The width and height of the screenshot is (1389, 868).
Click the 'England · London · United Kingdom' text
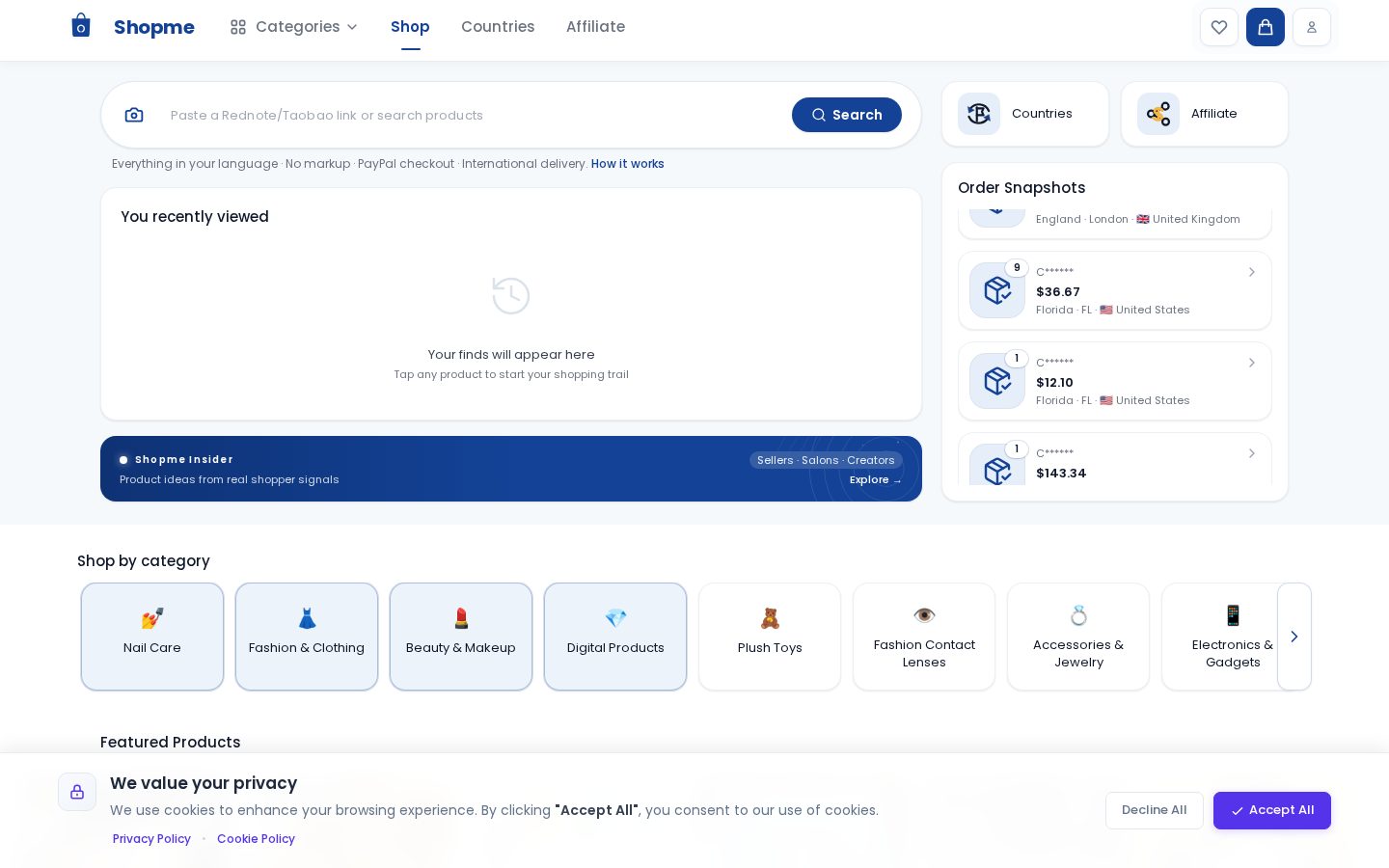[1138, 220]
